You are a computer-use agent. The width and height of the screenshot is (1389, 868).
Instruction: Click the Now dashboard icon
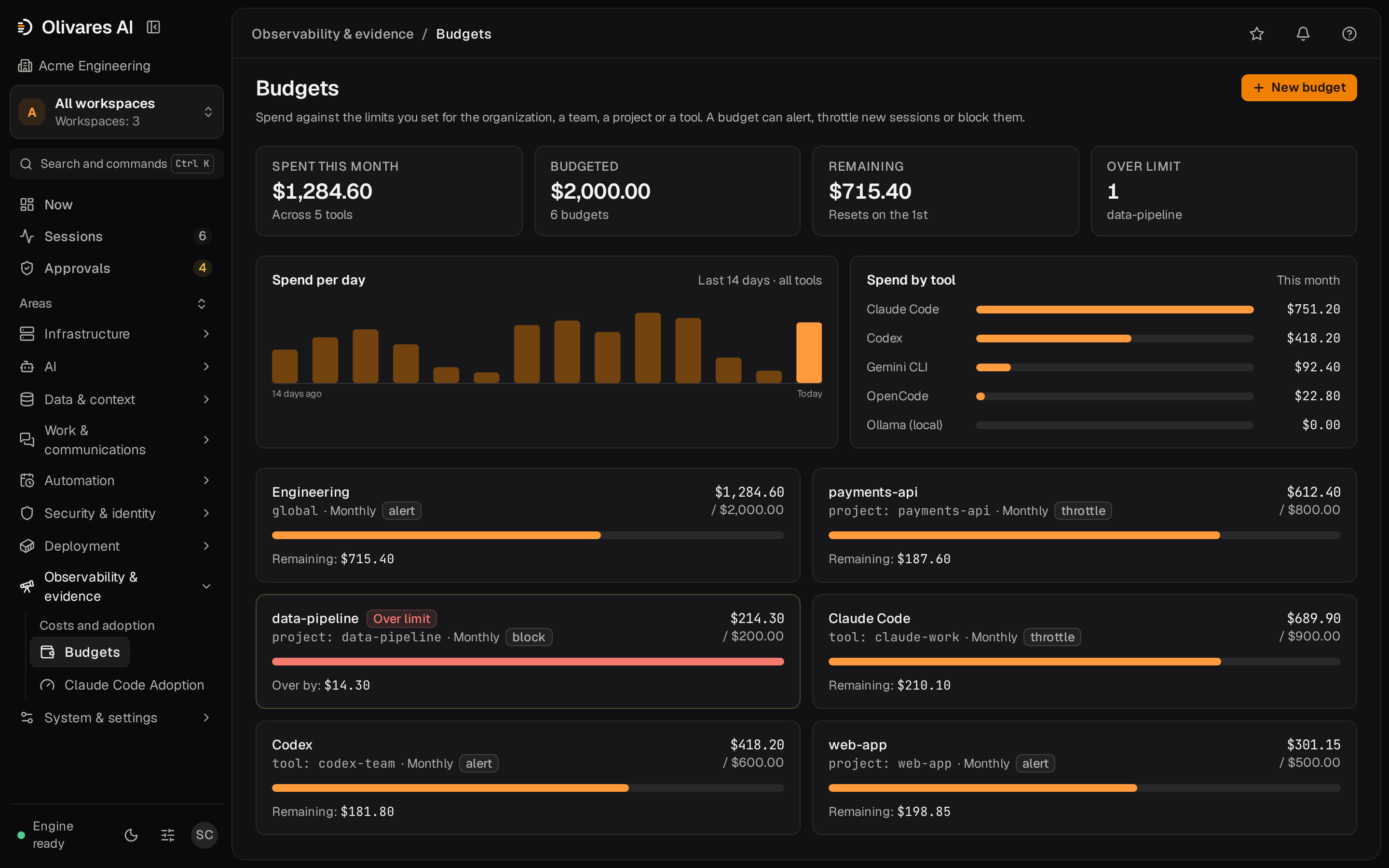[27, 204]
